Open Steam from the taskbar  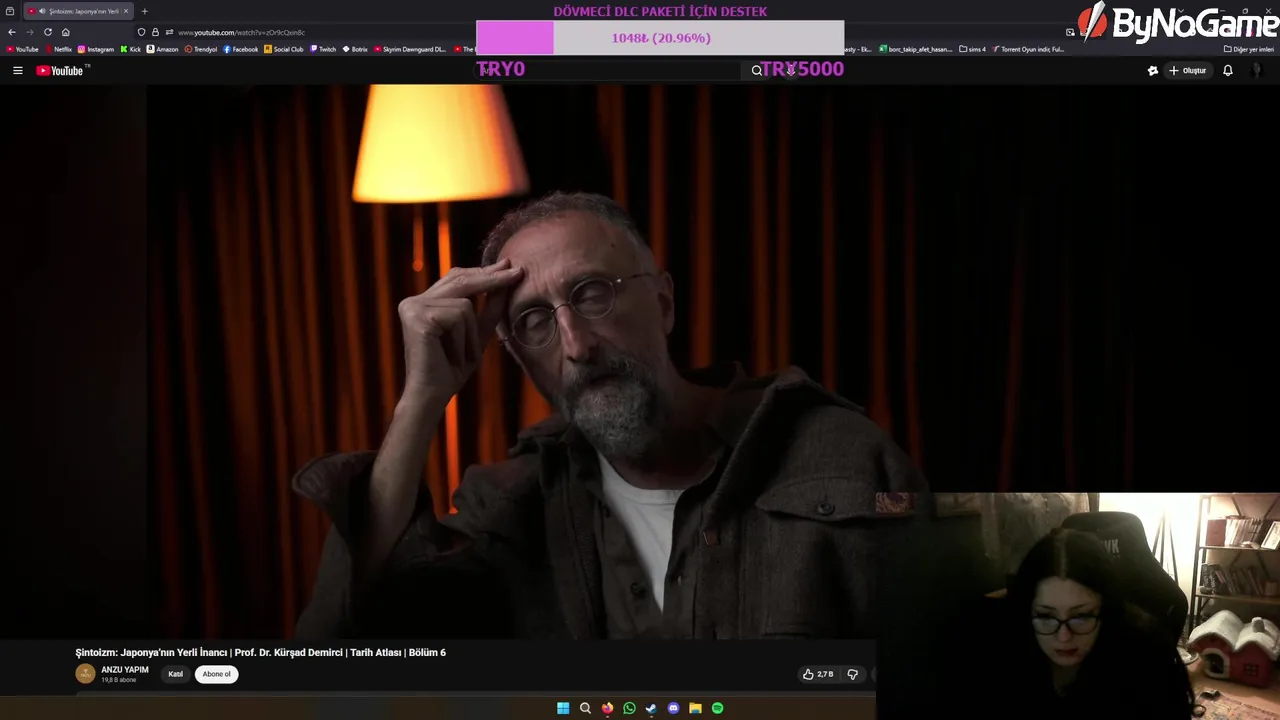[651, 708]
